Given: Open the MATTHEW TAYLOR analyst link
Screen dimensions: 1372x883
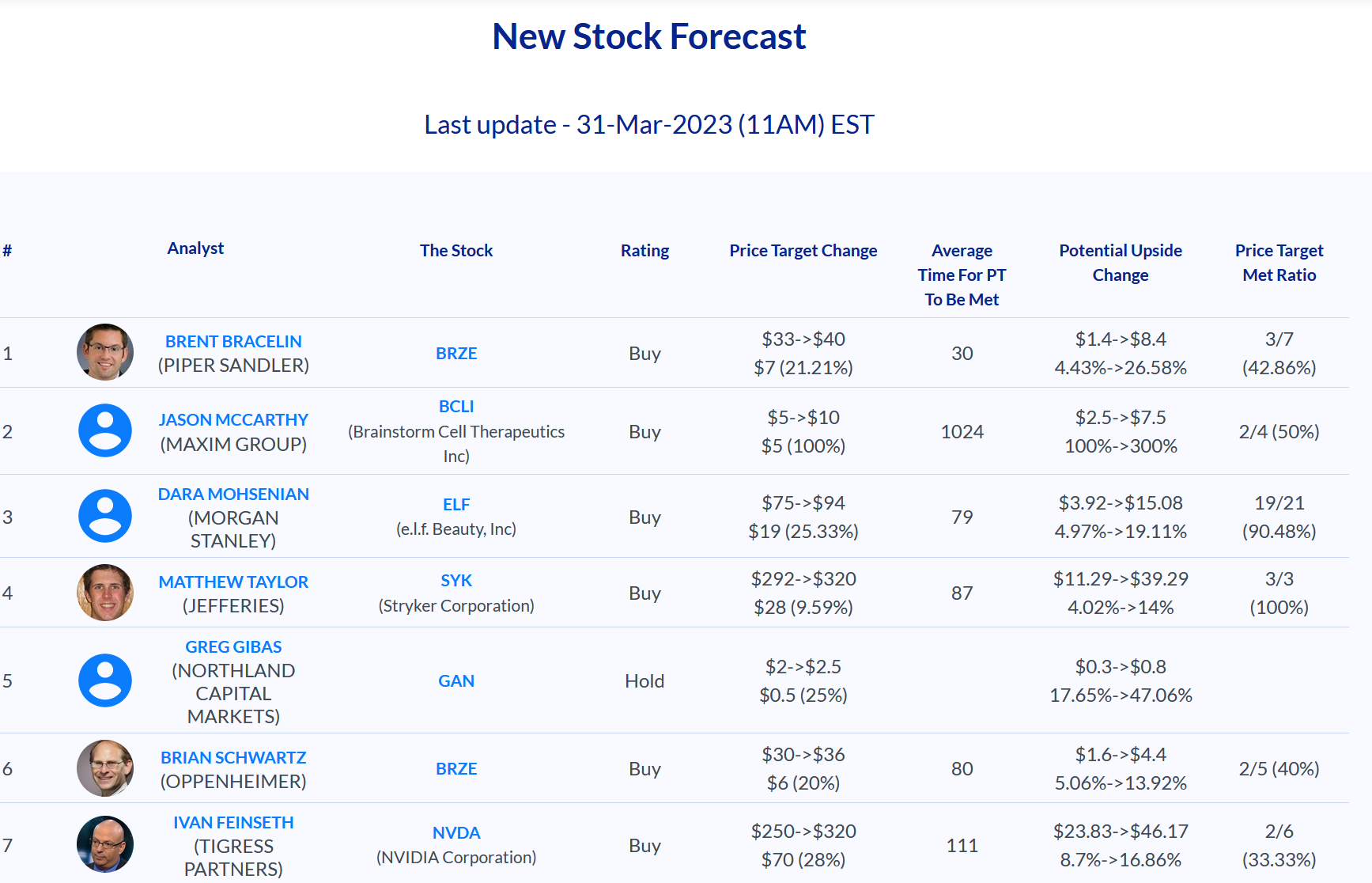Looking at the screenshot, I should point(233,582).
